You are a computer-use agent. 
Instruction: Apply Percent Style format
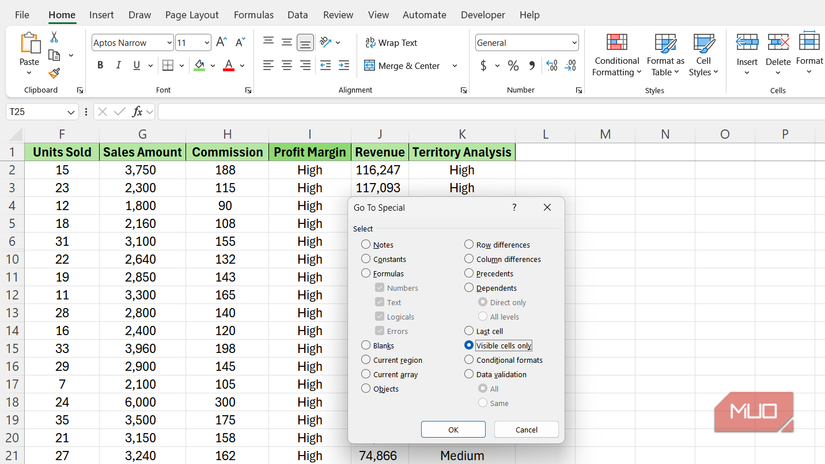coord(513,66)
